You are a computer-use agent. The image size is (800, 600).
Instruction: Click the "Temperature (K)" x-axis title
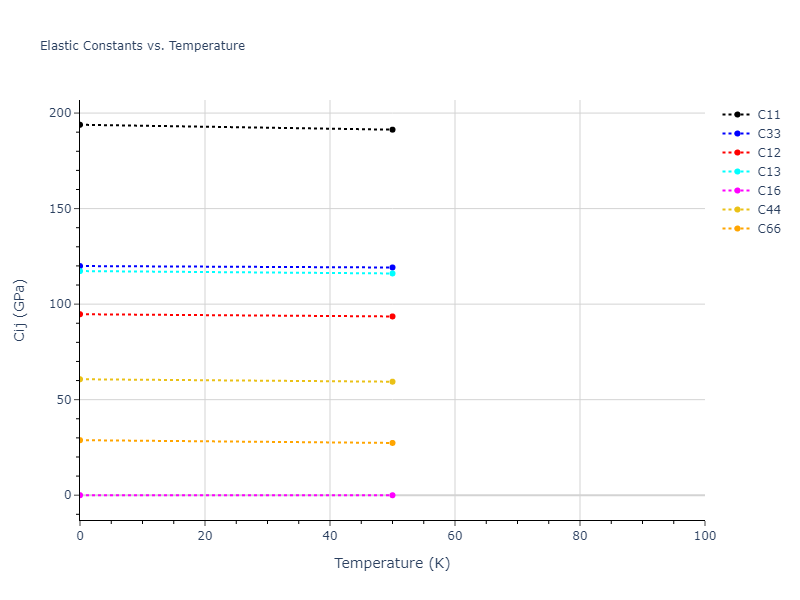(392, 563)
